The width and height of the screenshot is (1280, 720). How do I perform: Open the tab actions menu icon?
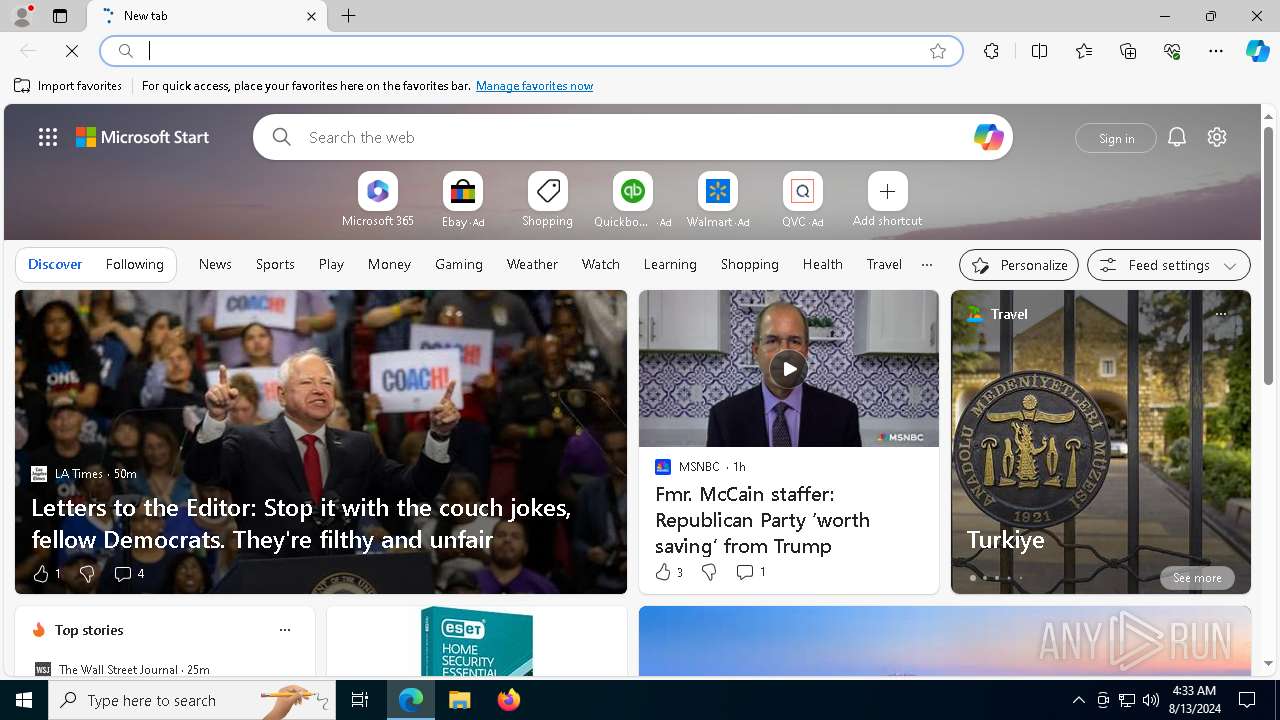pyautogui.click(x=60, y=16)
